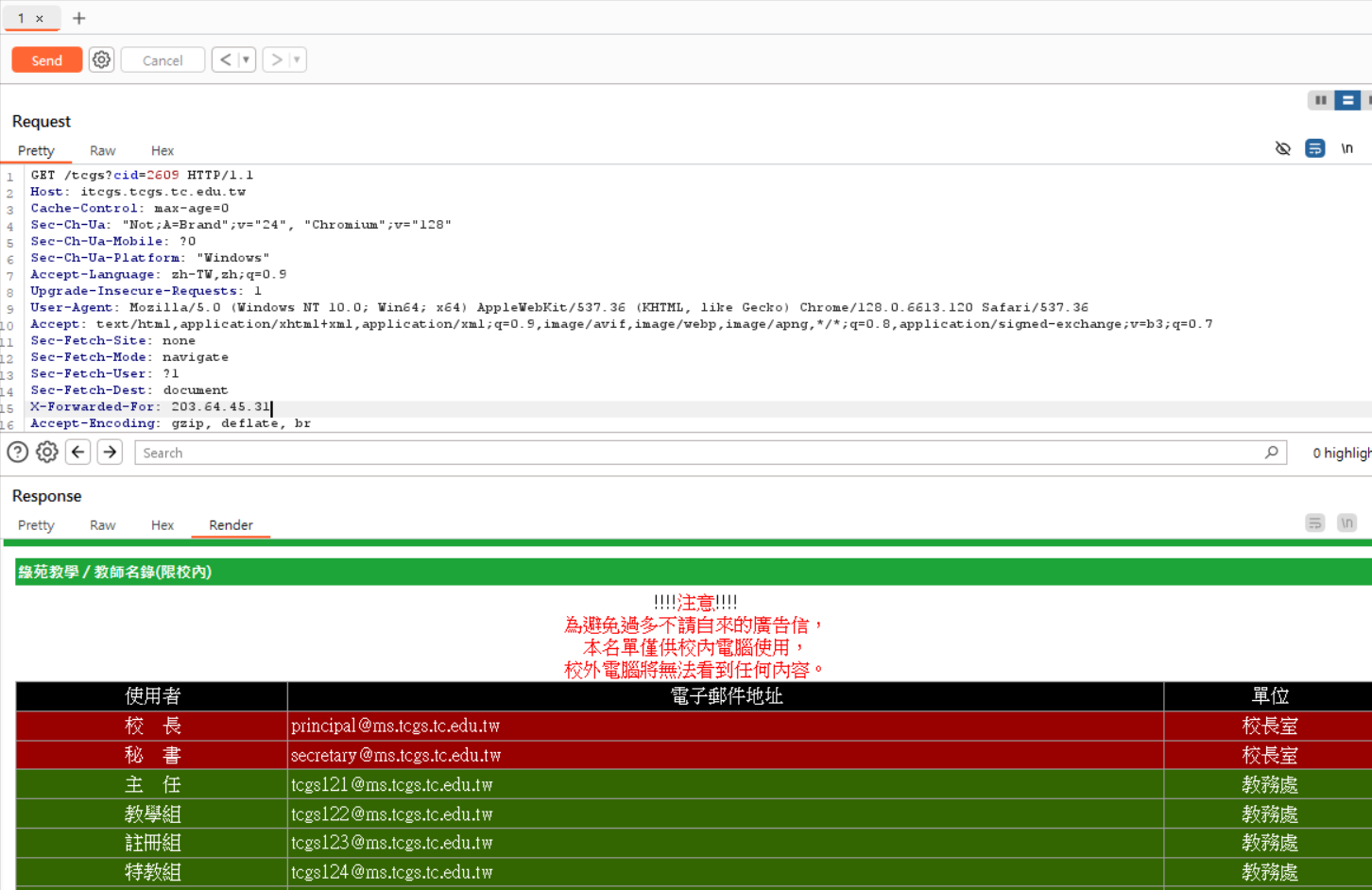
Task: Jump to next search match
Action: coord(110,453)
